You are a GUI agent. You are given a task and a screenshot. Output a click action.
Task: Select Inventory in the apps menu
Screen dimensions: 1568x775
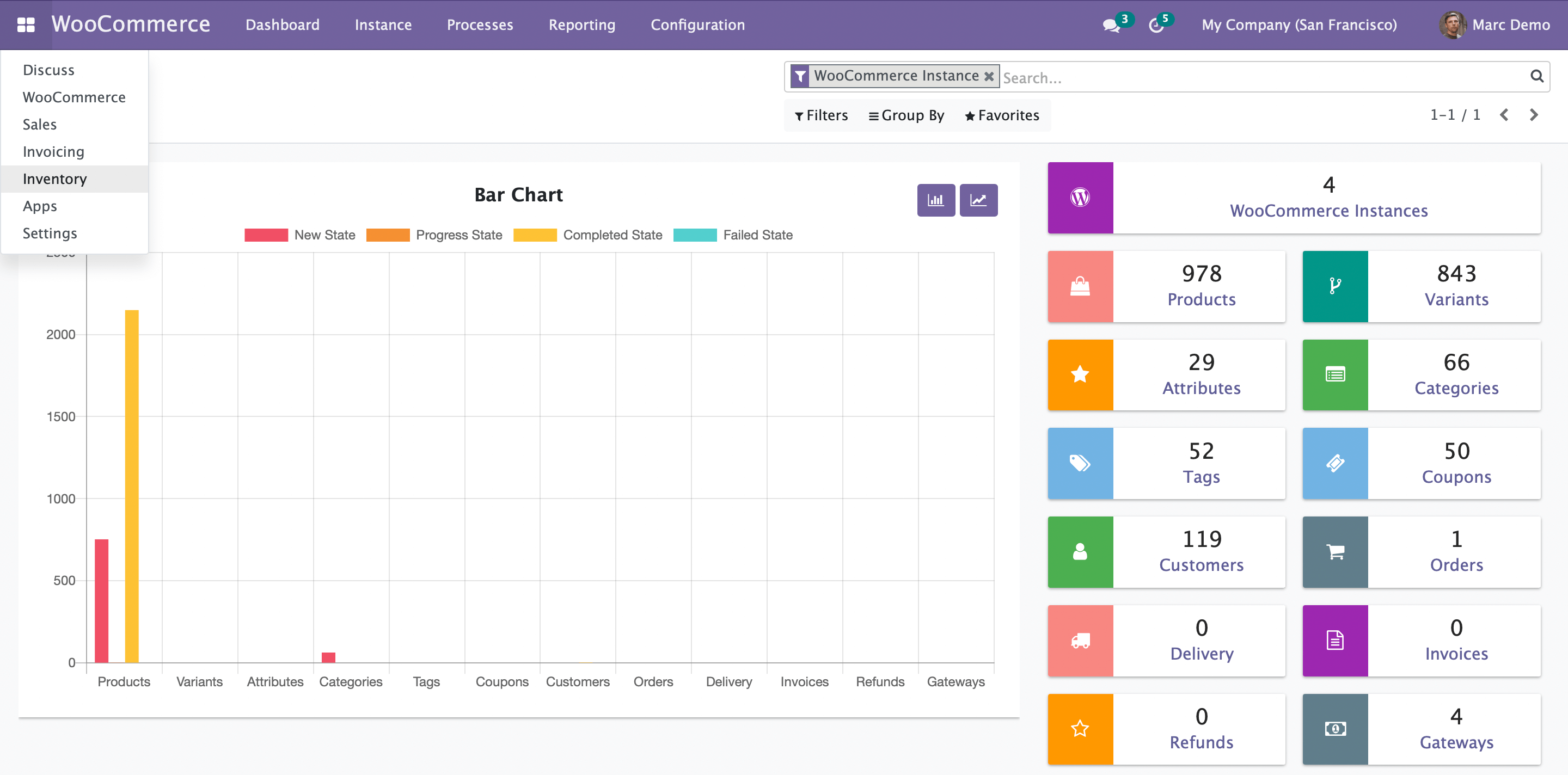[x=55, y=179]
